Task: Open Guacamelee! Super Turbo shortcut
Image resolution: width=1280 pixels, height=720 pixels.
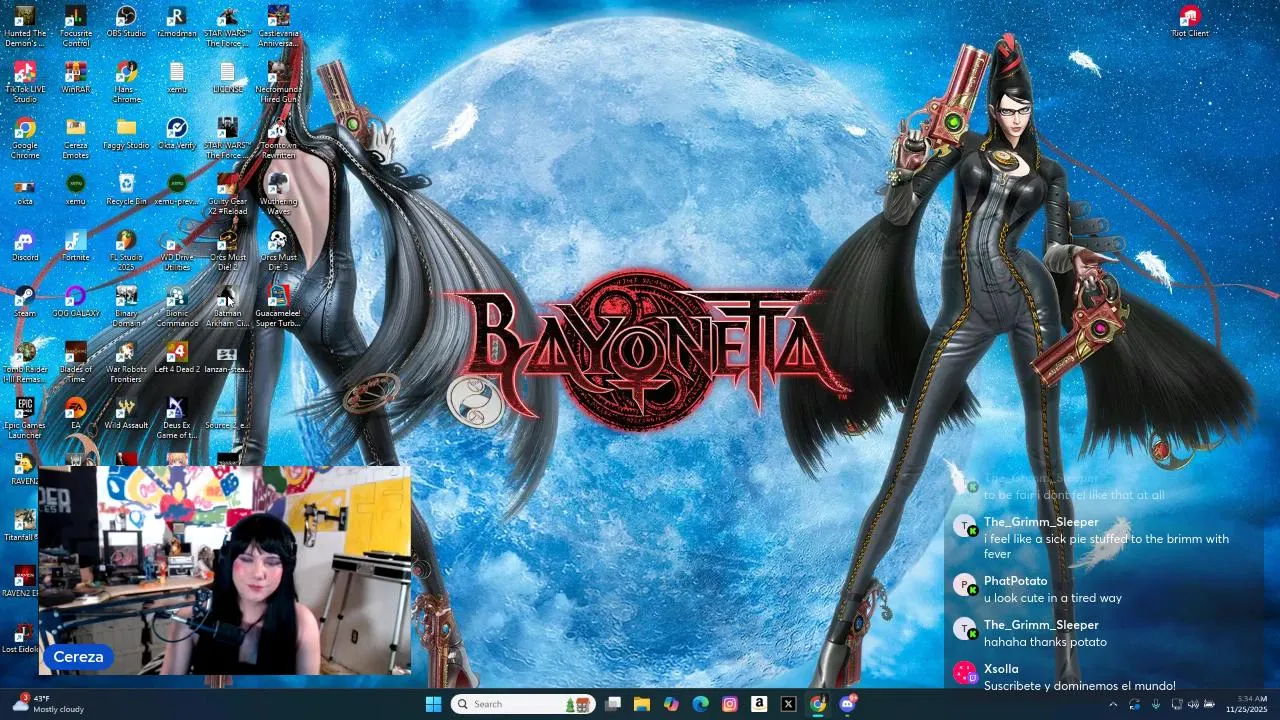Action: [x=278, y=307]
